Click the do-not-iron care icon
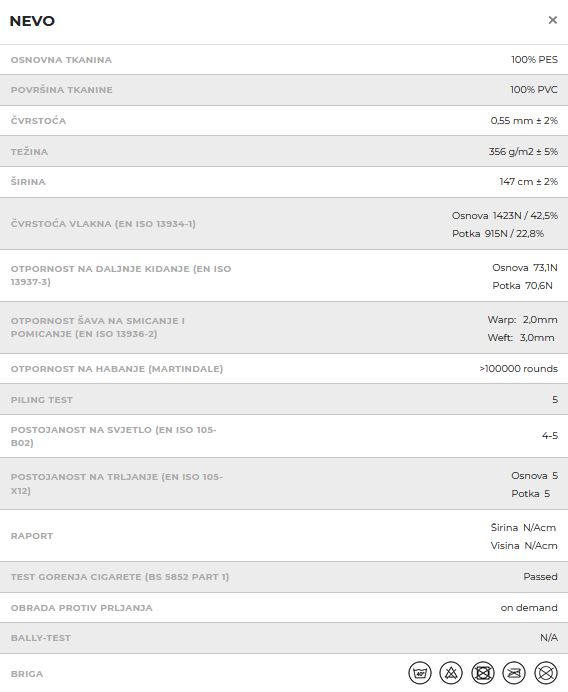The image size is (568, 692). [x=514, y=673]
